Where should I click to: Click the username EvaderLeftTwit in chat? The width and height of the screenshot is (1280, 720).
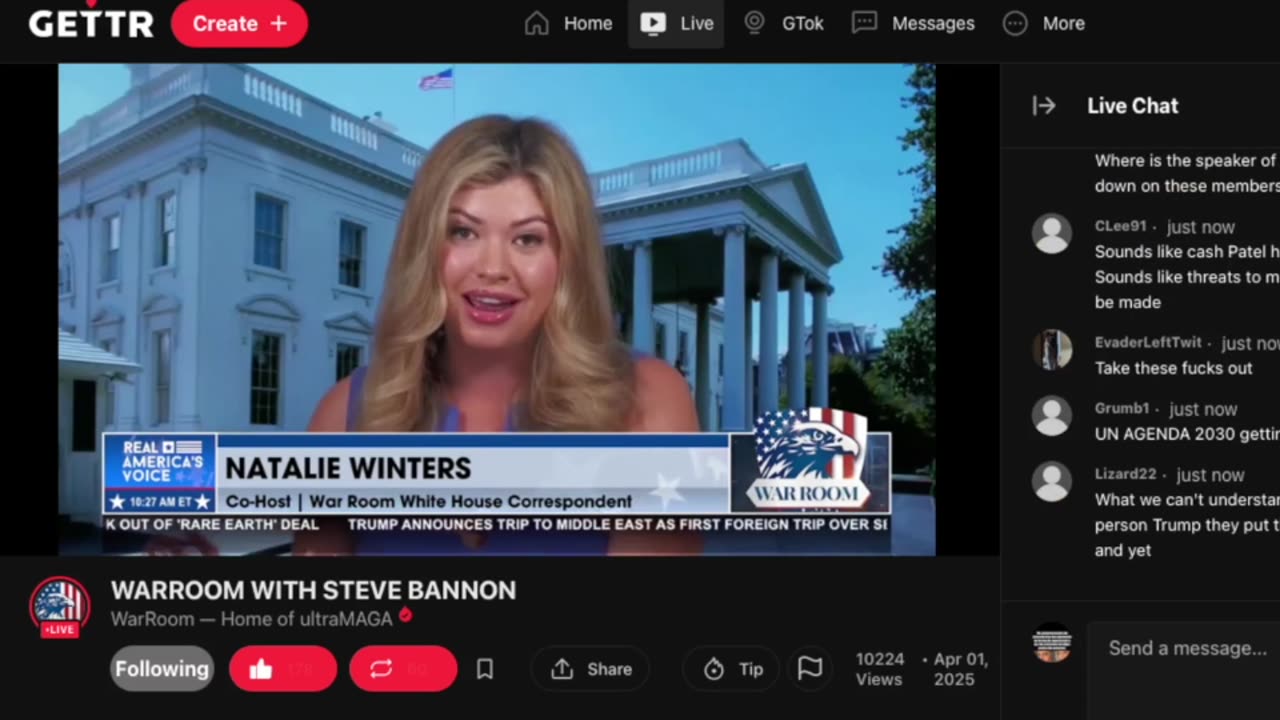pos(1148,342)
